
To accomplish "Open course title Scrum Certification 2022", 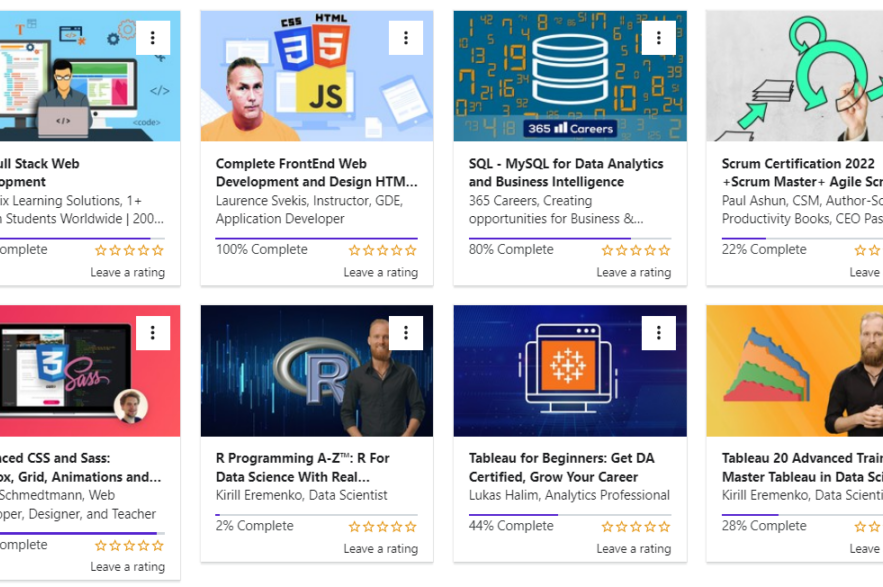I will [802, 172].
